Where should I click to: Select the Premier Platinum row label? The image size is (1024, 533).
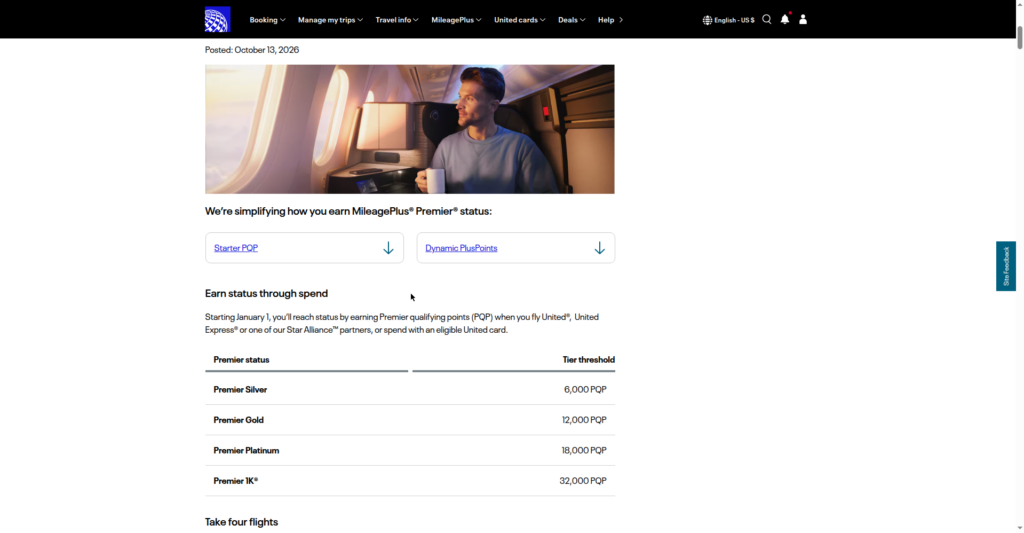246,451
